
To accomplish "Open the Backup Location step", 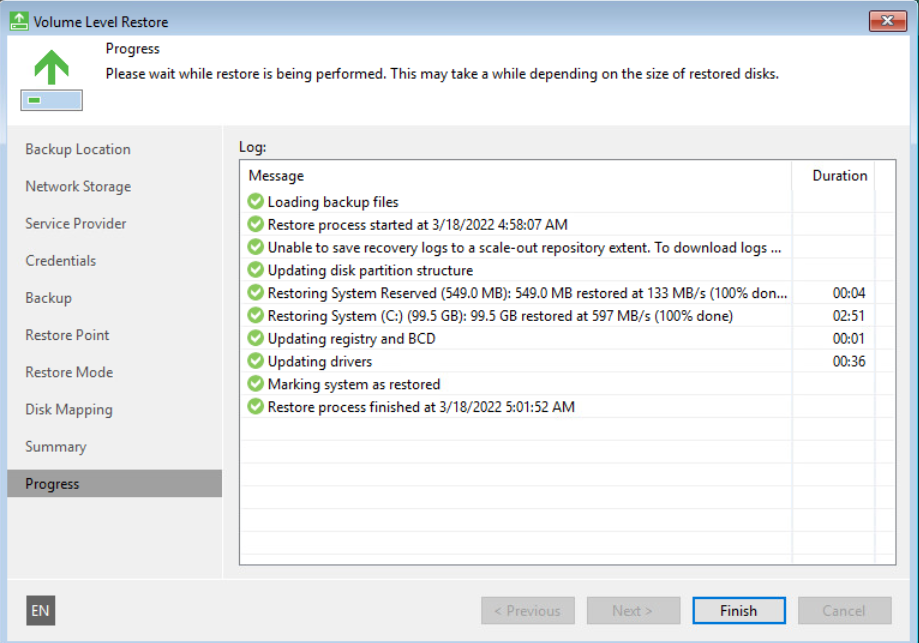I will tap(78, 149).
